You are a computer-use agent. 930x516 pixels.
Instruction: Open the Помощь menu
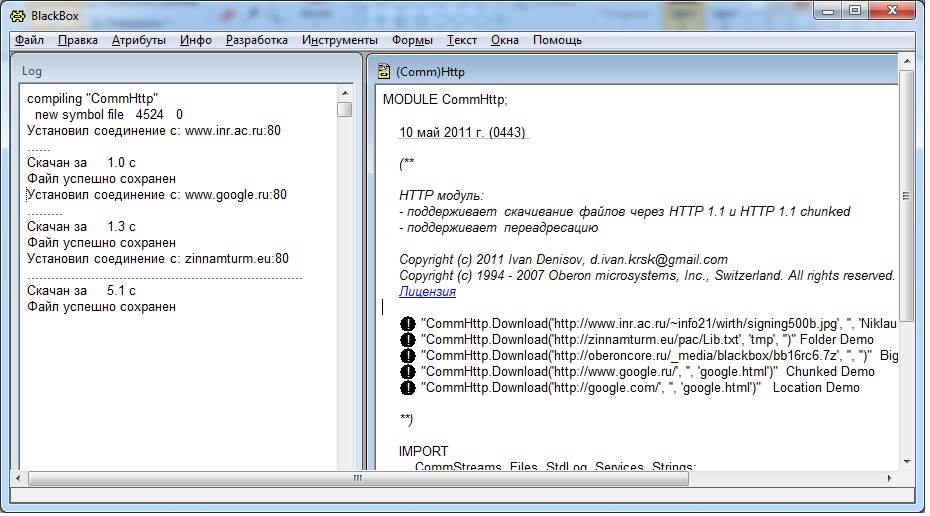[x=557, y=40]
